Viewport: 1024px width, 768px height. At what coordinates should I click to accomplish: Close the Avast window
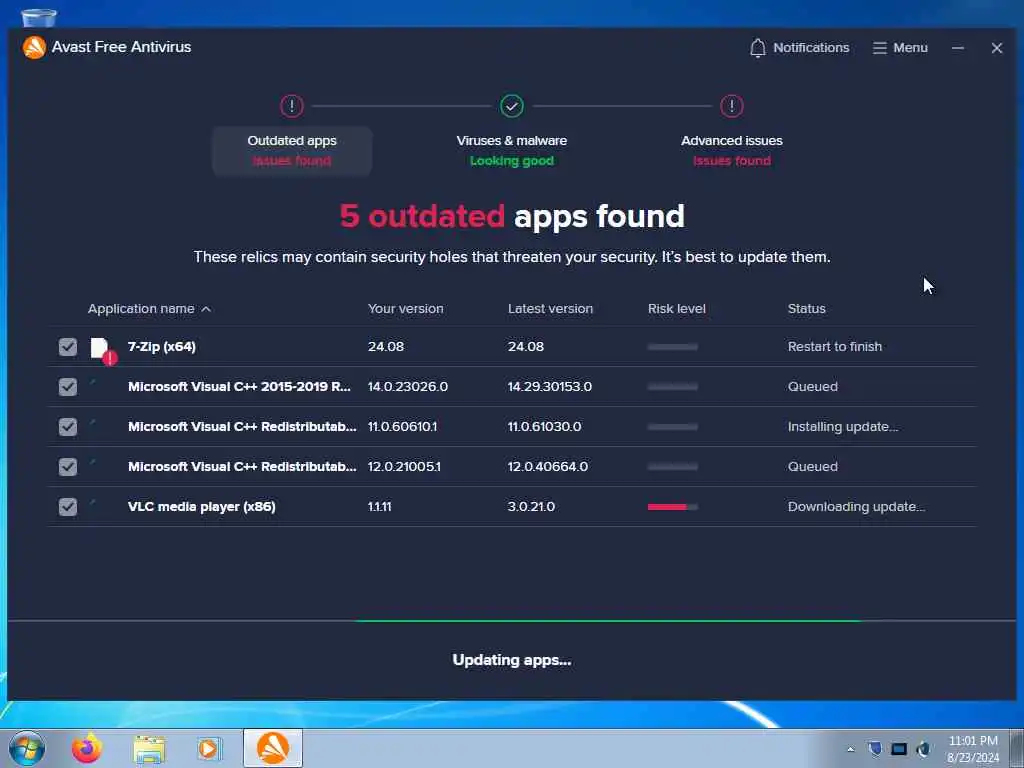[997, 48]
